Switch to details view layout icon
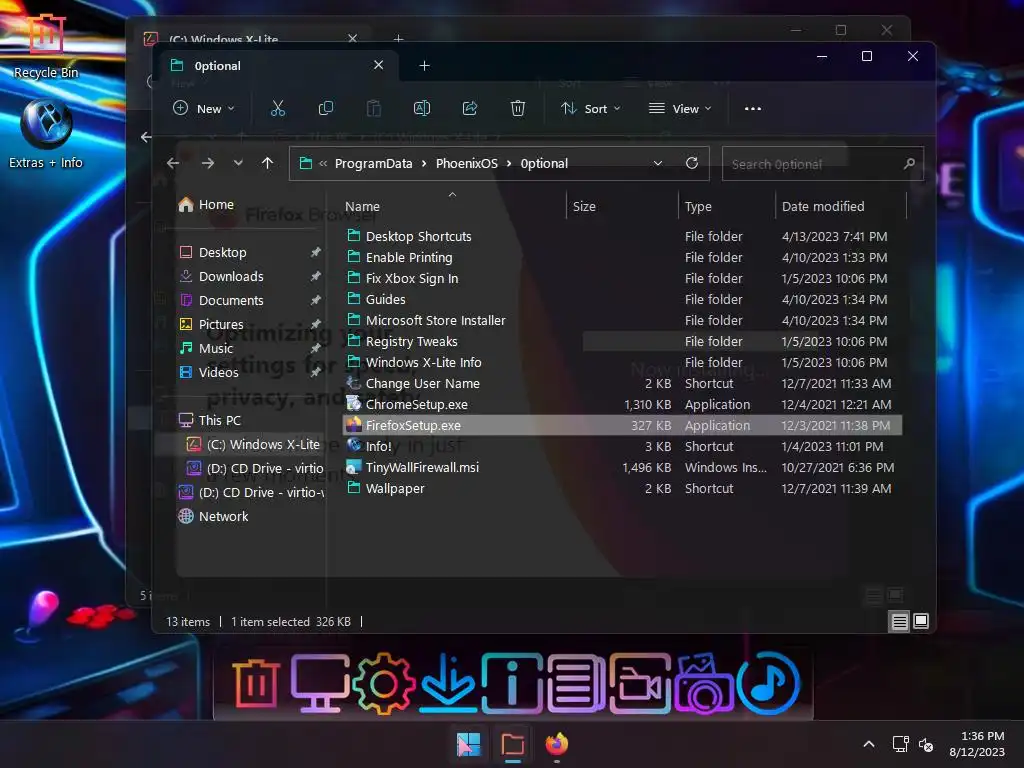This screenshot has width=1024, height=768. [899, 622]
